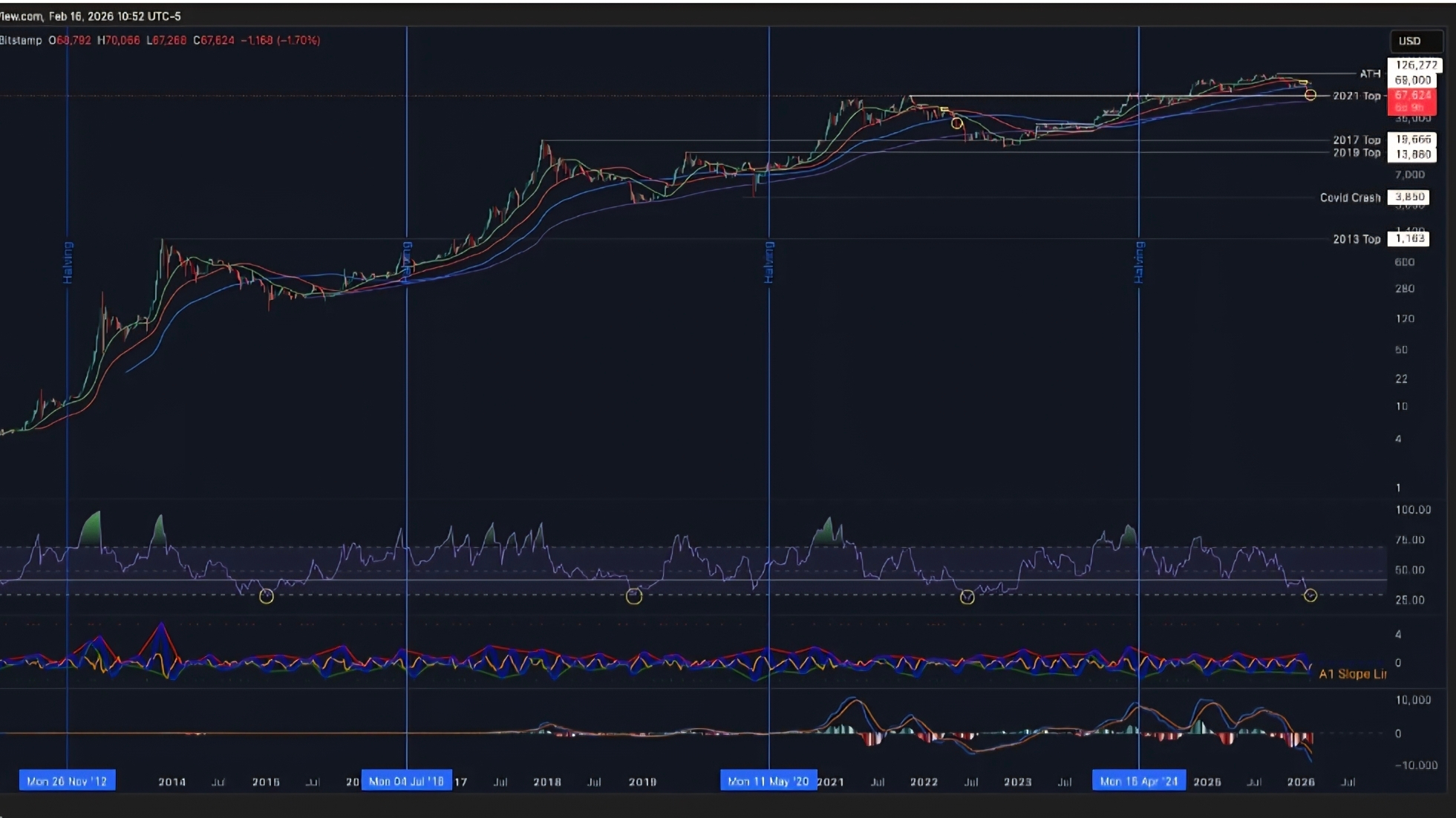This screenshot has height=818, width=1456.
Task: Click the 126,272 ATH price label
Action: point(1416,65)
